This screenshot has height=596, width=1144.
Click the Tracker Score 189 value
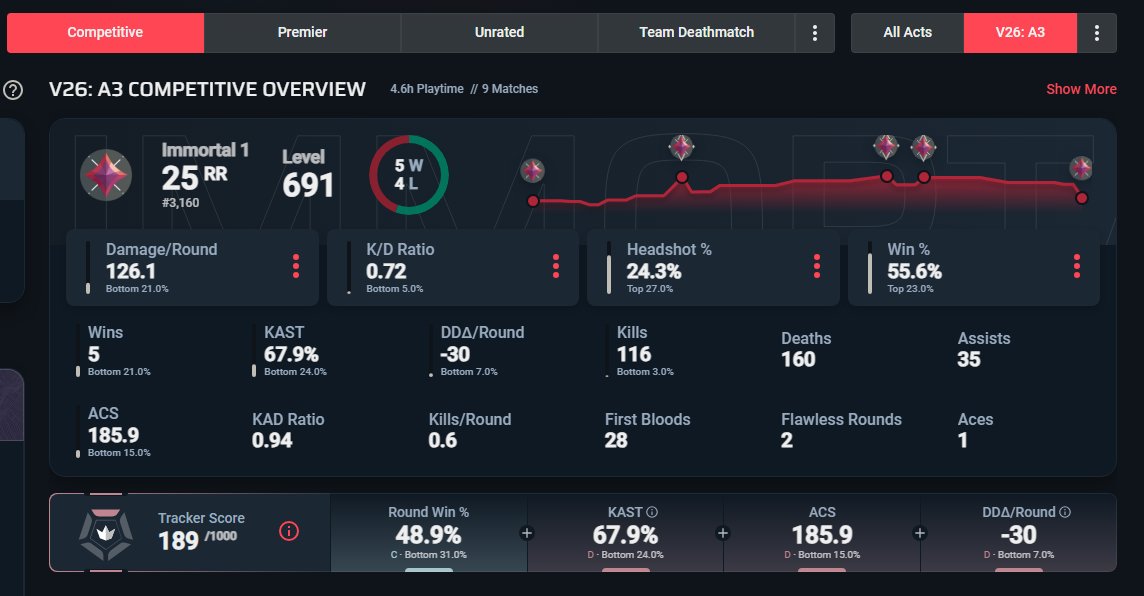(179, 541)
